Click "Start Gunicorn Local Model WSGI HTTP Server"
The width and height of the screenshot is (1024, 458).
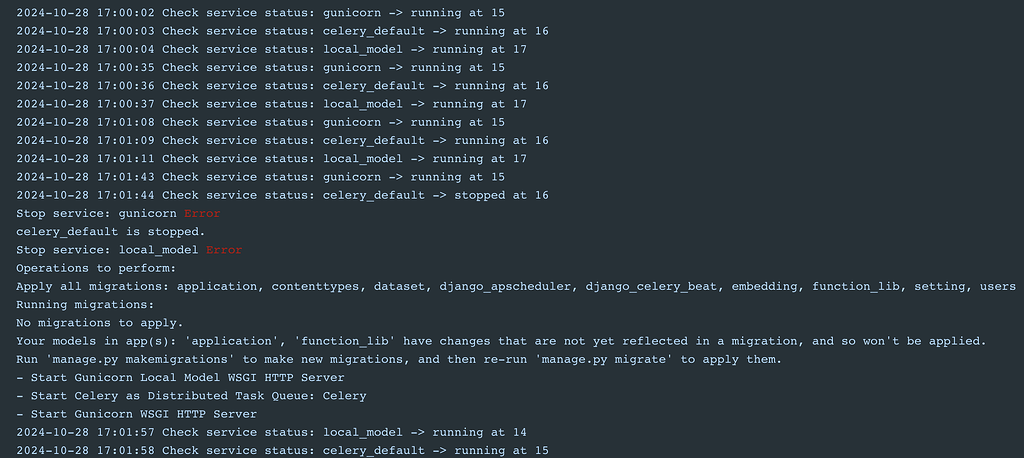coord(180,377)
